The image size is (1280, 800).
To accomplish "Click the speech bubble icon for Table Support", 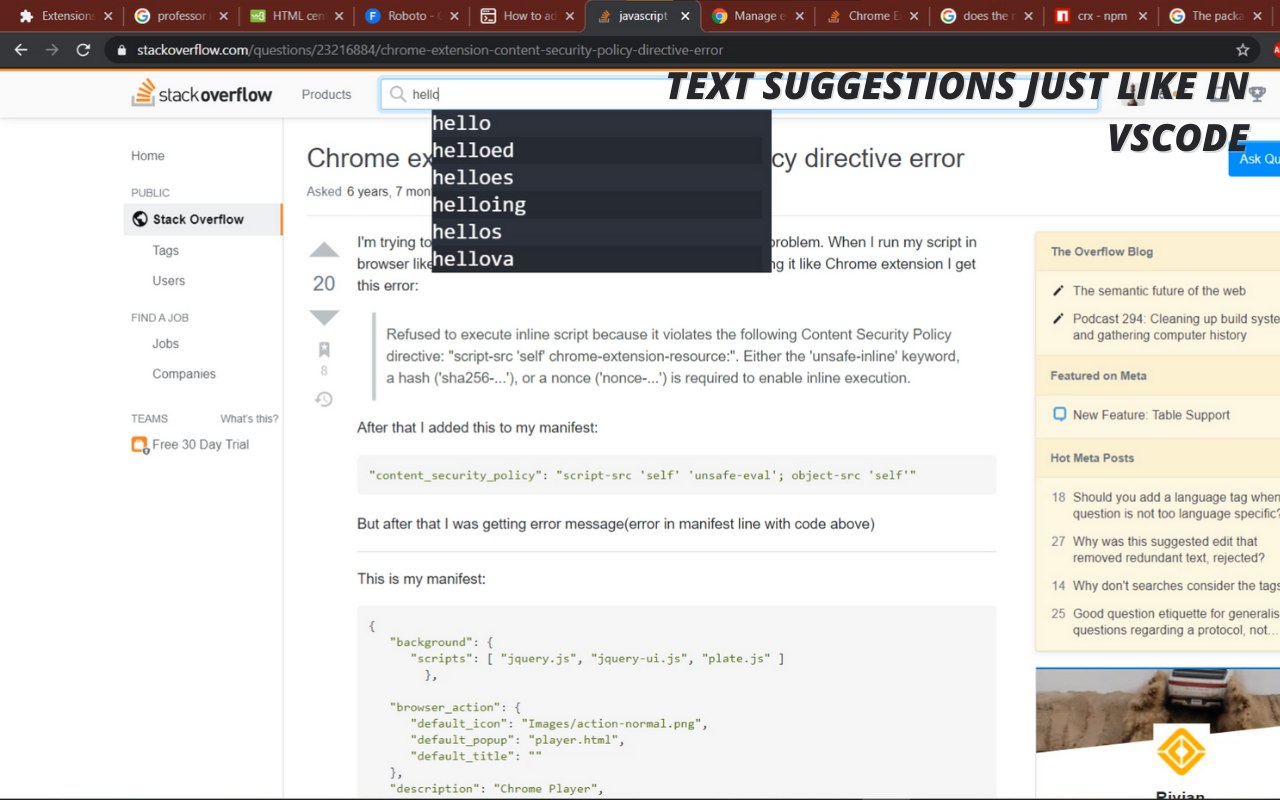I will [x=1059, y=414].
